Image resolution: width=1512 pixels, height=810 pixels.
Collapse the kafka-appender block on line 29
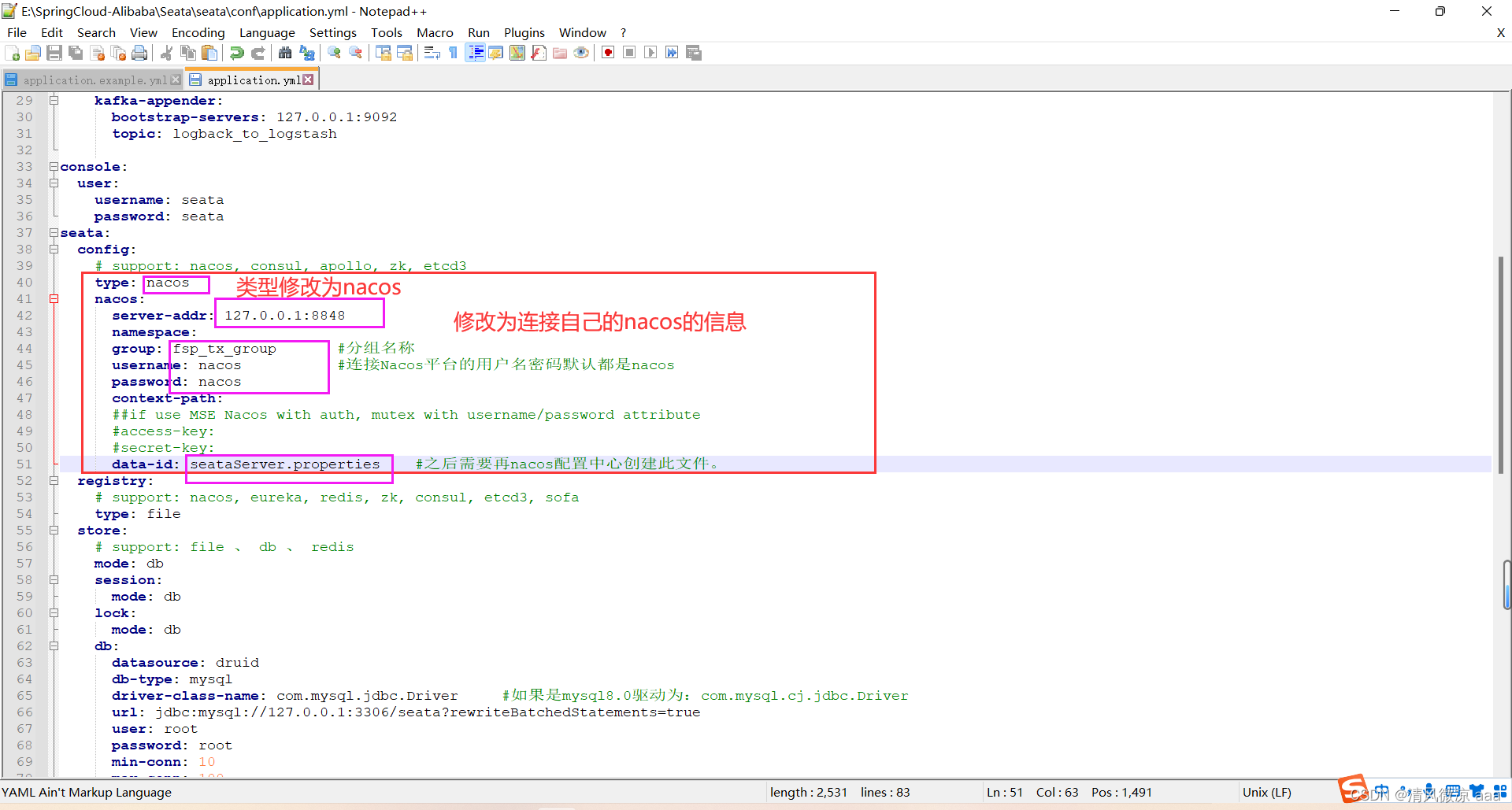point(54,101)
